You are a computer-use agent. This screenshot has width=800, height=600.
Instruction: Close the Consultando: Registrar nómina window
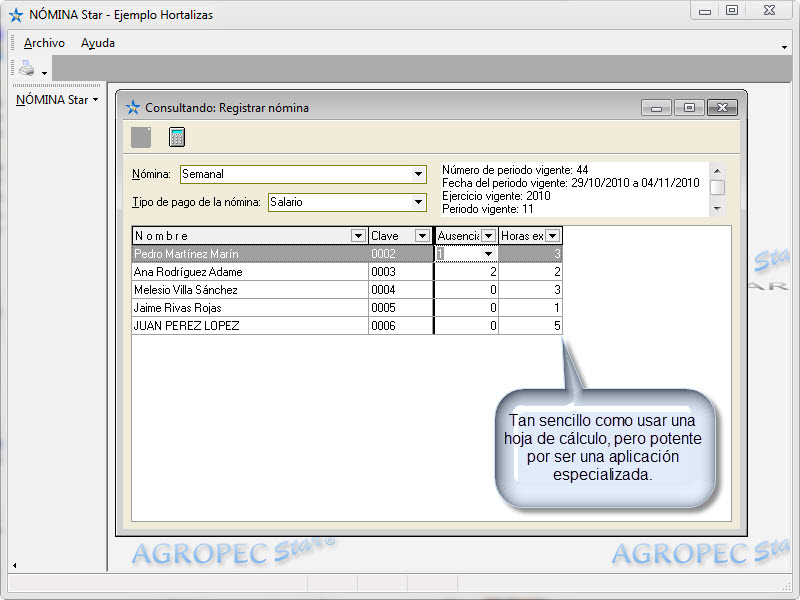point(722,108)
